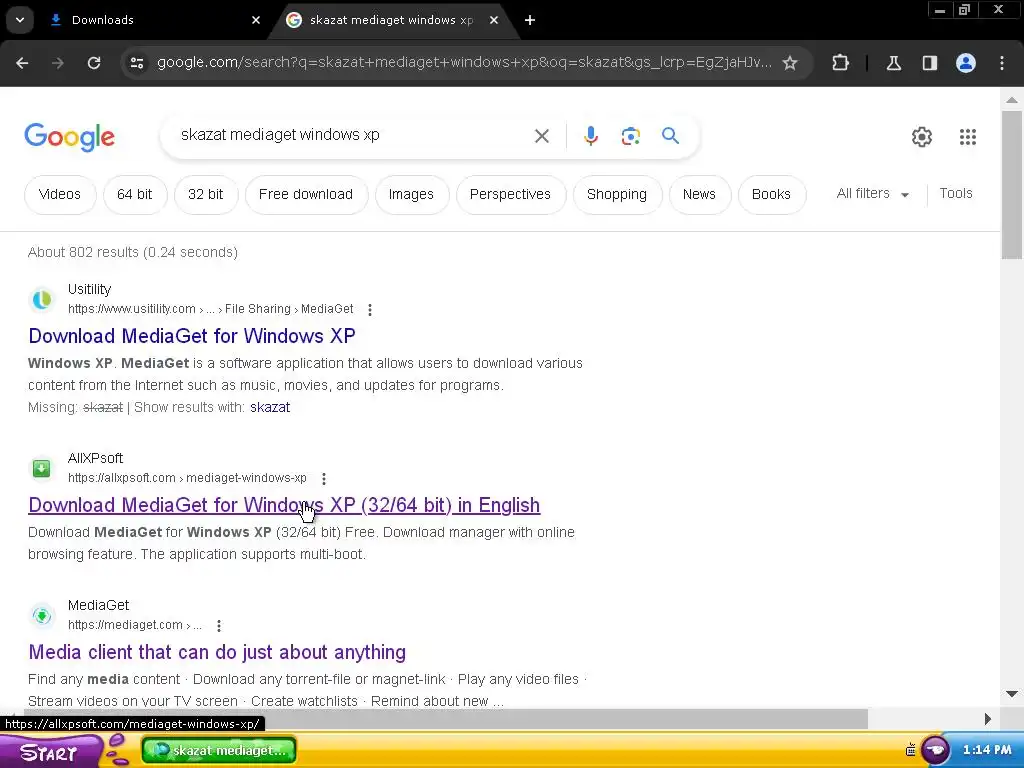Select the skazat mediaget windows xp tab
This screenshot has height=768, width=1024.
pyautogui.click(x=392, y=20)
